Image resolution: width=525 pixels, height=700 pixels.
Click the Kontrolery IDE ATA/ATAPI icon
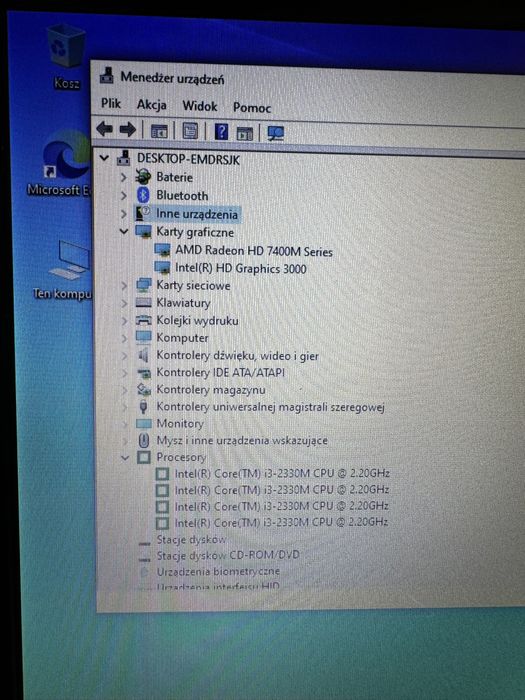coord(143,372)
